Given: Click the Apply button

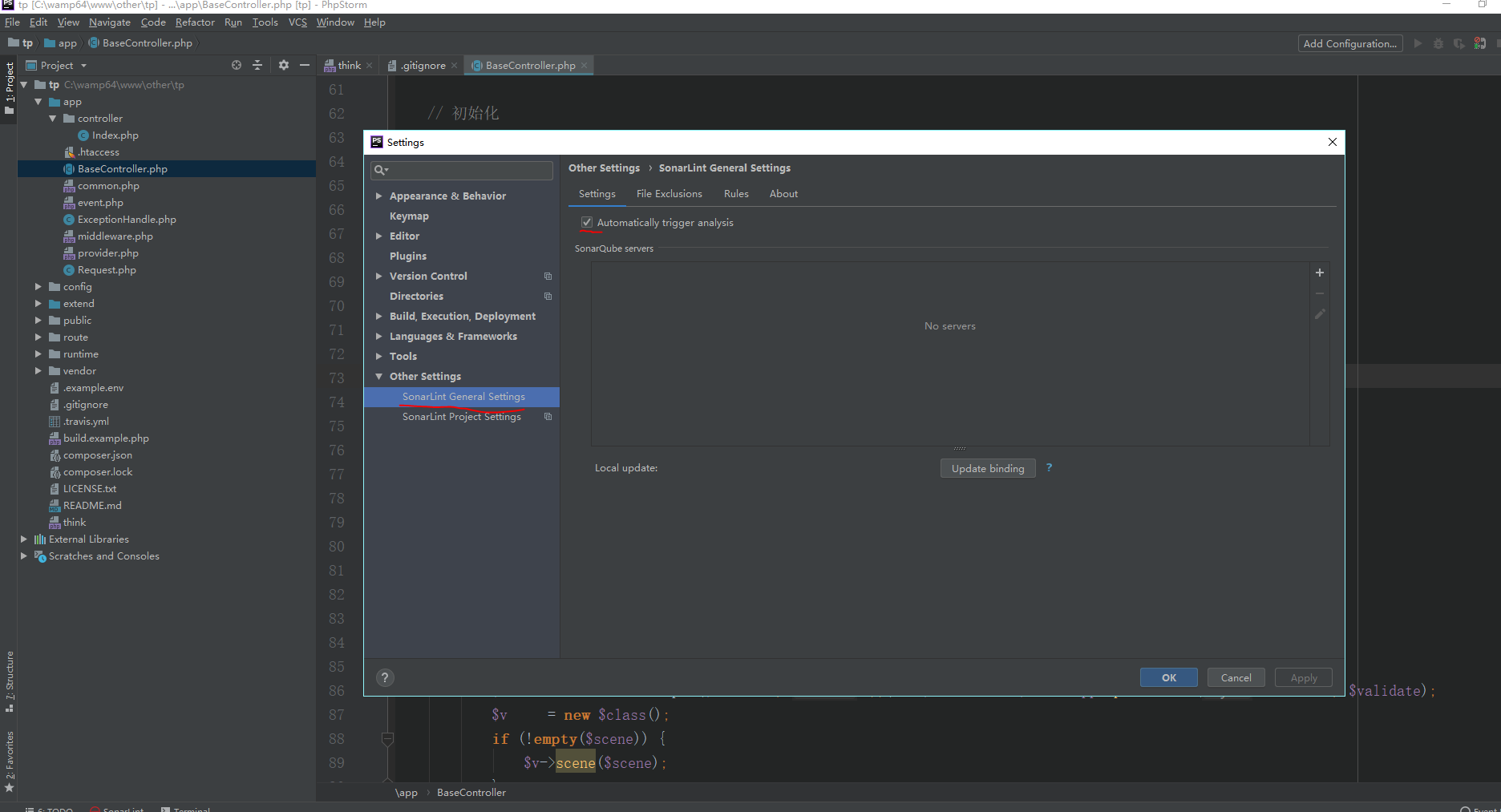Looking at the screenshot, I should (x=1304, y=677).
